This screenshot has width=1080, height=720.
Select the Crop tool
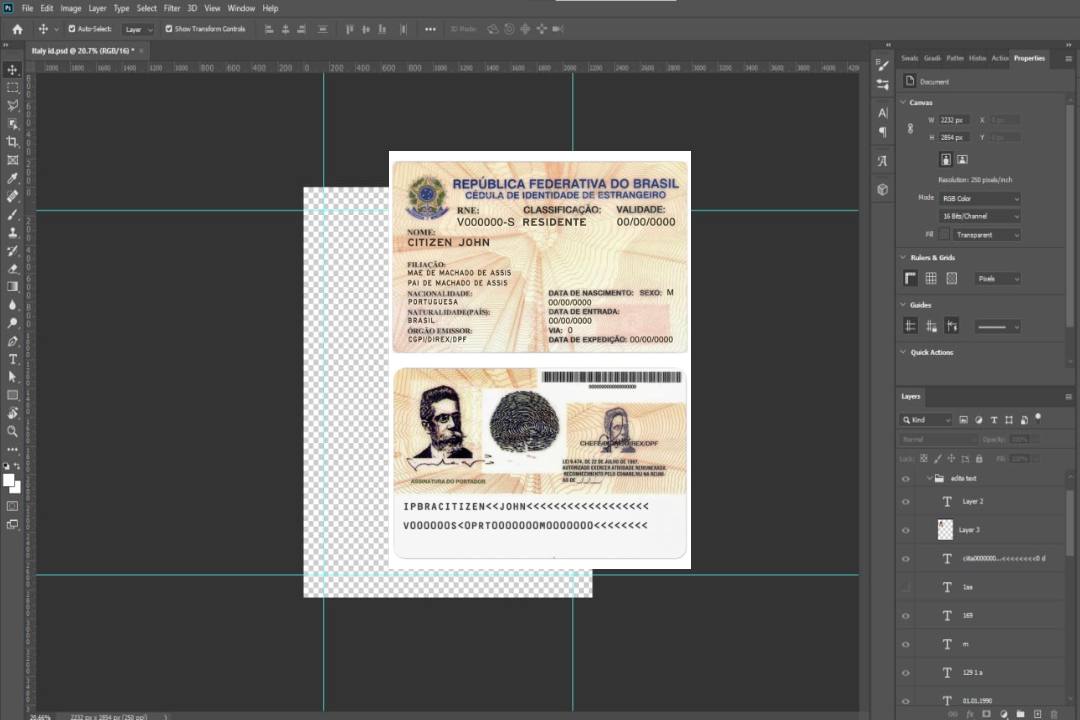tap(13, 142)
